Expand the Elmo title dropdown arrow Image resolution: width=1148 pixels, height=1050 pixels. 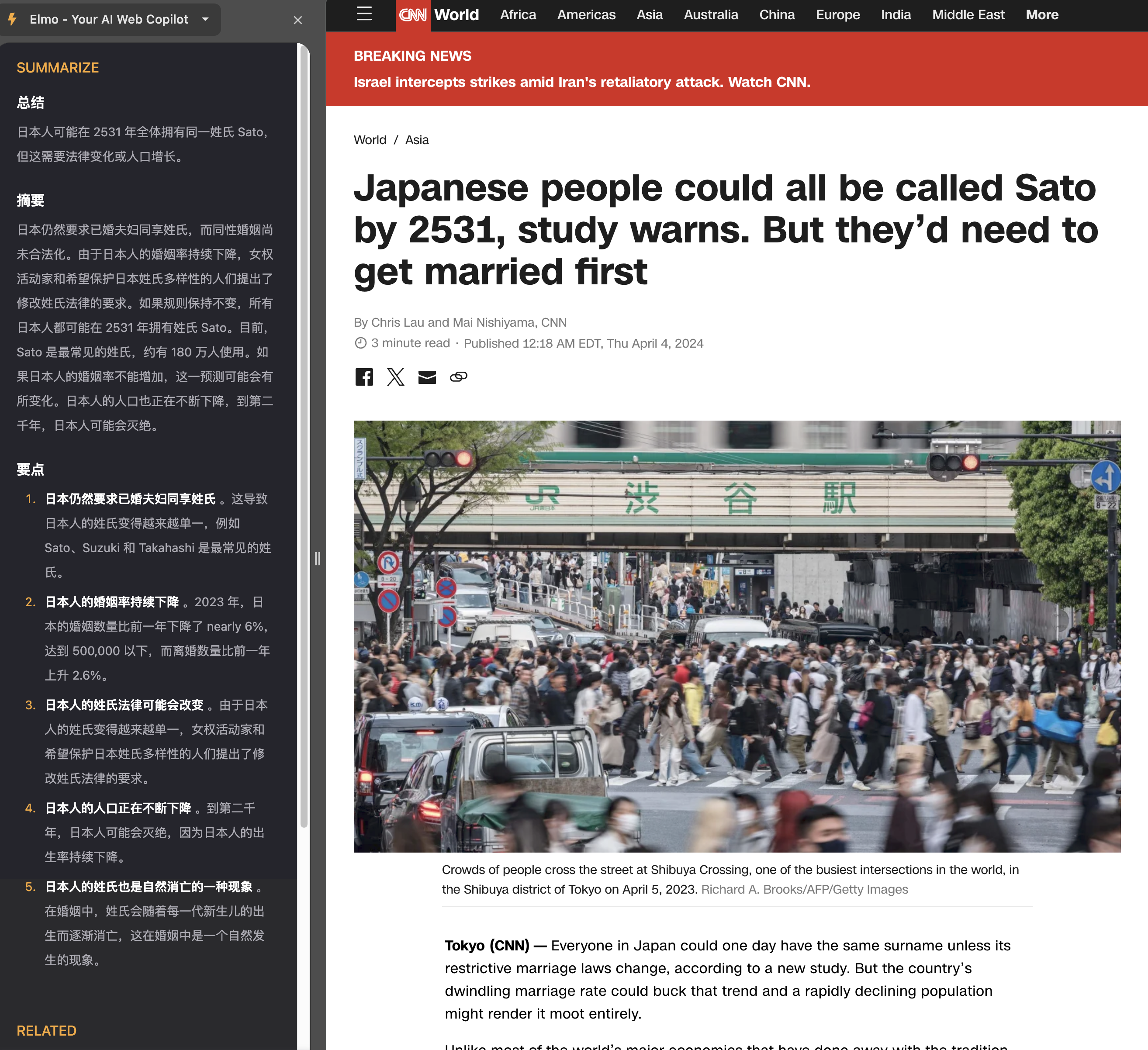[206, 19]
